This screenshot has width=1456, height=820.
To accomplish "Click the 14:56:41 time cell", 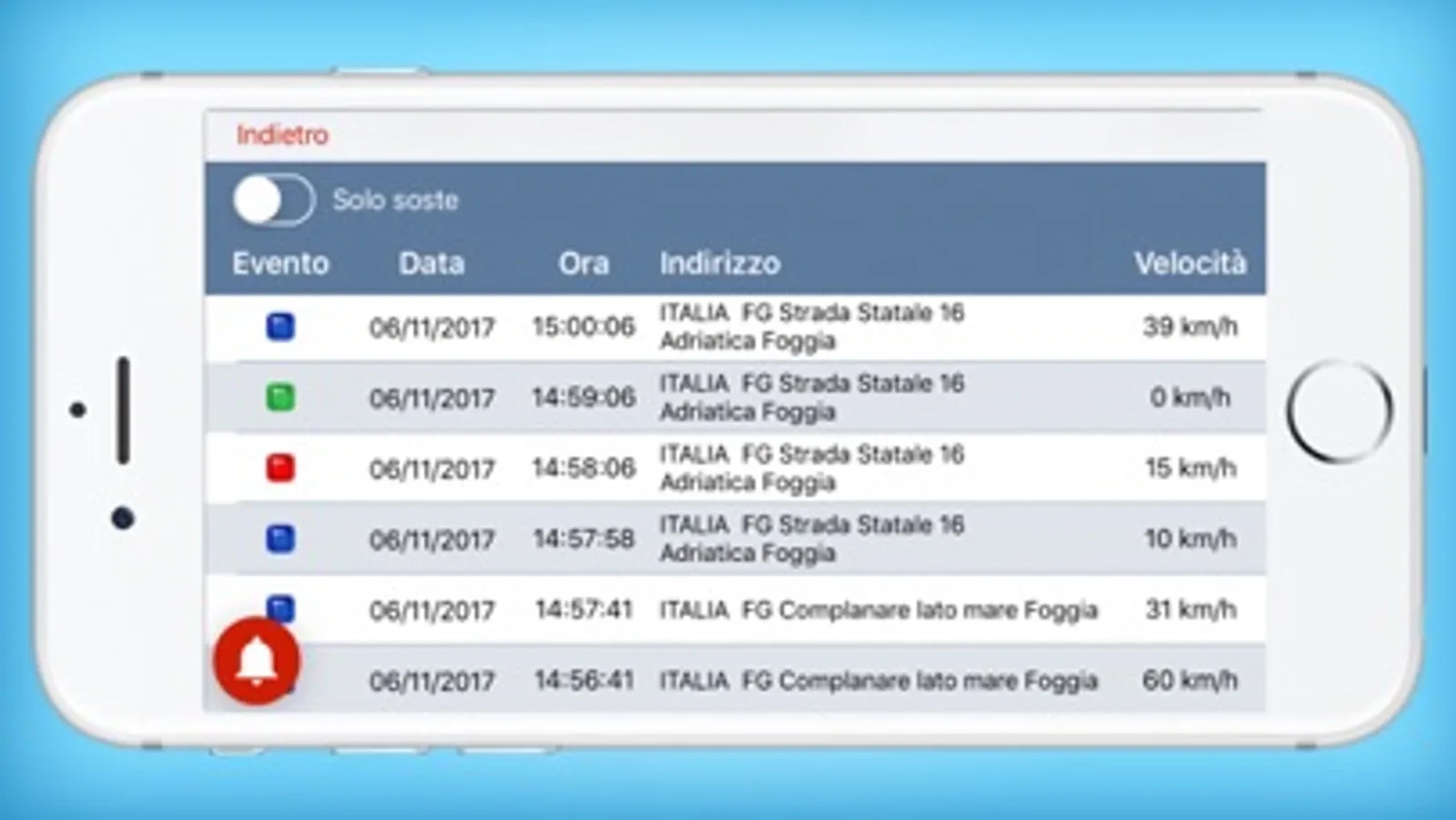I will [584, 680].
